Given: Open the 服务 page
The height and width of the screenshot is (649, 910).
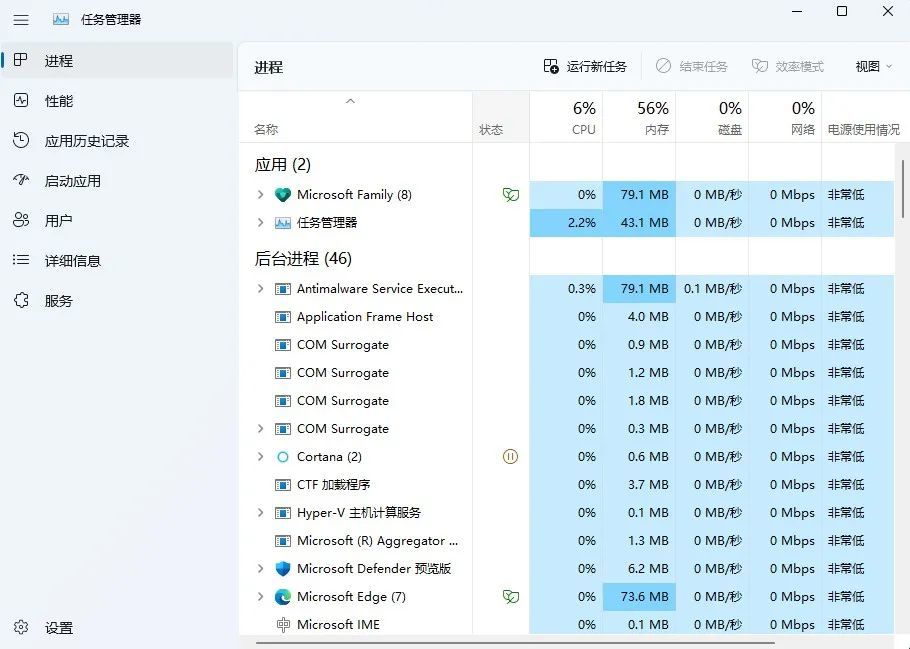Looking at the screenshot, I should [x=117, y=301].
